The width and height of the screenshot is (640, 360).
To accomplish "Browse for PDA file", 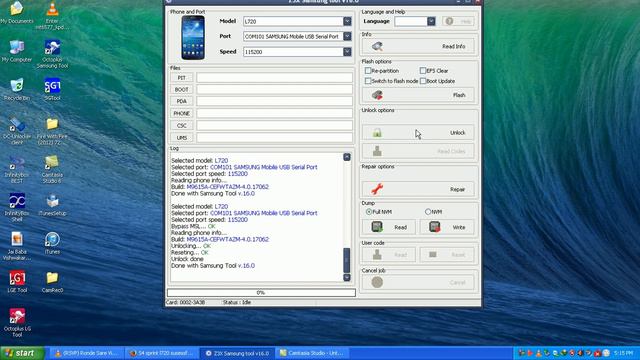I will [x=182, y=101].
